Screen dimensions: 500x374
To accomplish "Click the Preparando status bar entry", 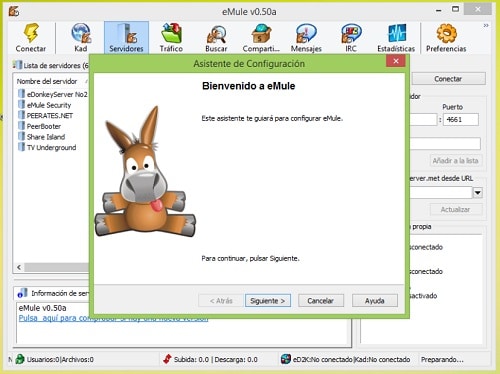I will tap(442, 359).
